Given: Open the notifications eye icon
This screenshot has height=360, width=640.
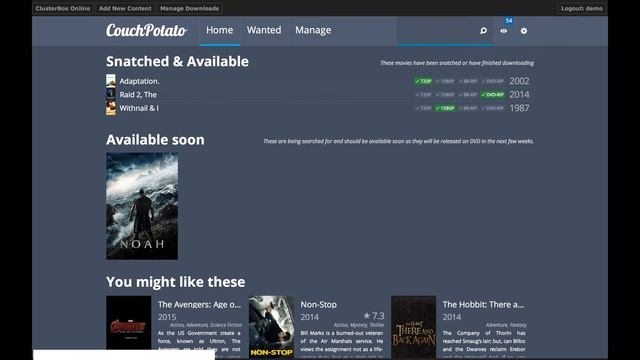Looking at the screenshot, I should click(504, 31).
